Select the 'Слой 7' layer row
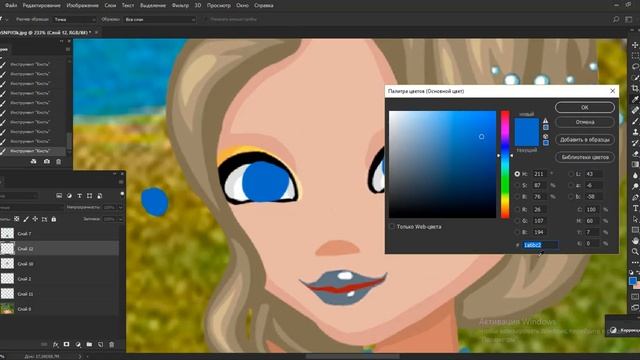640x360 pixels. click(60, 233)
